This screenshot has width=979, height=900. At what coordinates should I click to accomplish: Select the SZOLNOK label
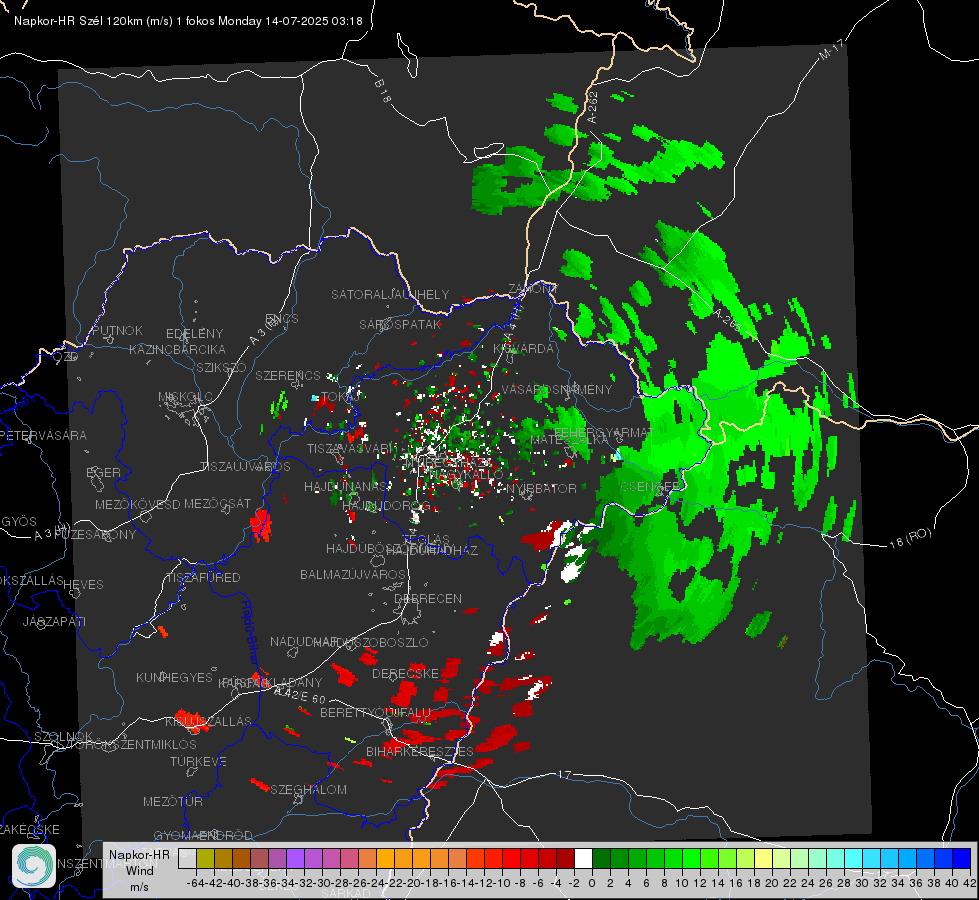click(x=63, y=736)
